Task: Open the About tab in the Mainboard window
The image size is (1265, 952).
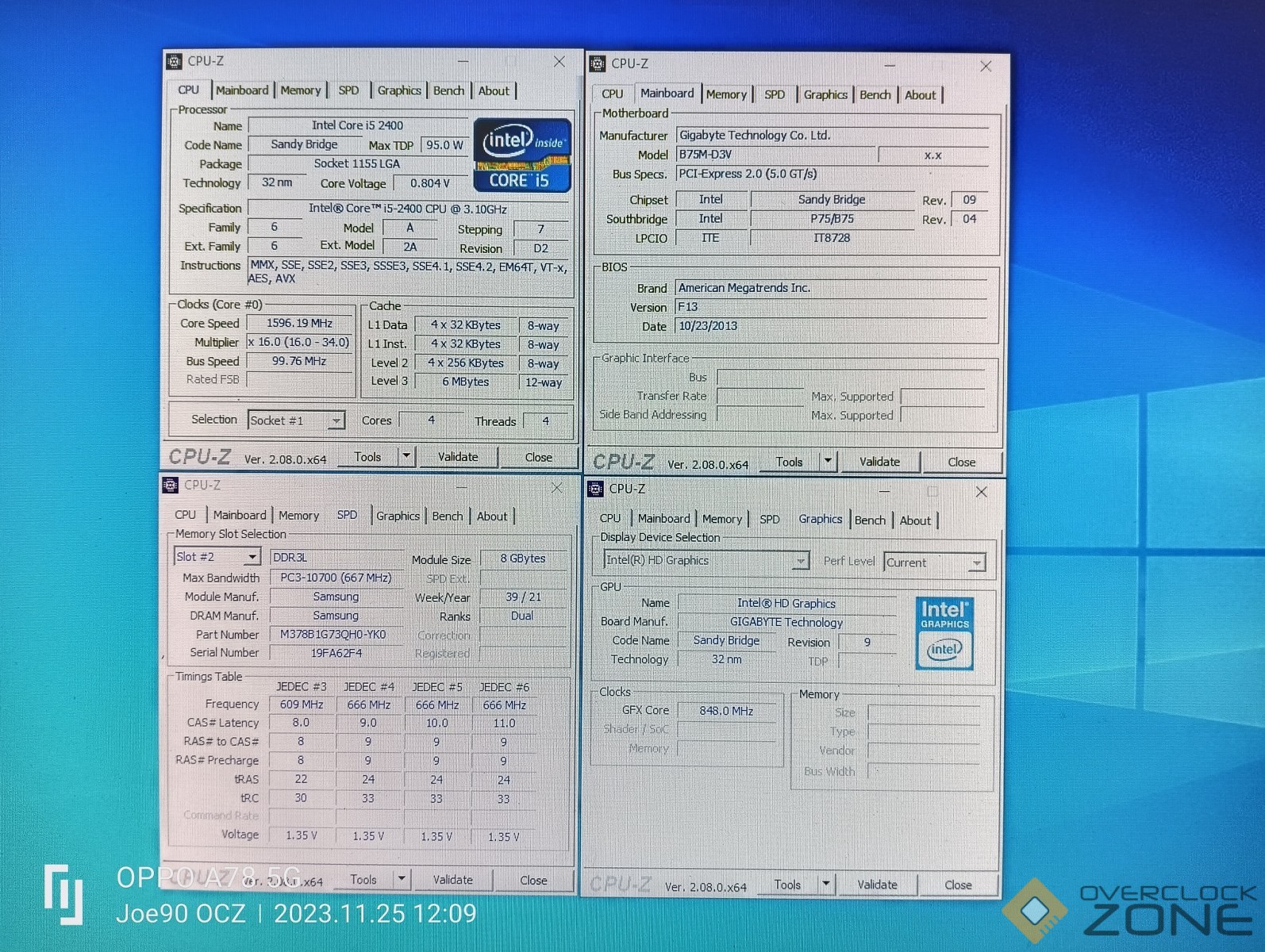Action: click(x=921, y=95)
